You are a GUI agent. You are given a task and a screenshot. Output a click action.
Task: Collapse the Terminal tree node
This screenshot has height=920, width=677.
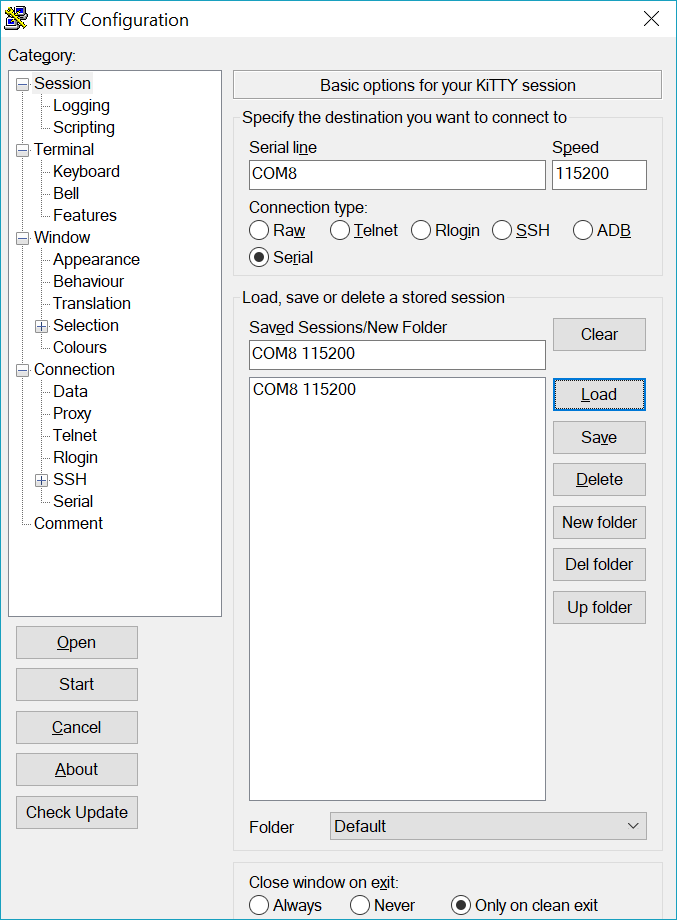coord(22,151)
